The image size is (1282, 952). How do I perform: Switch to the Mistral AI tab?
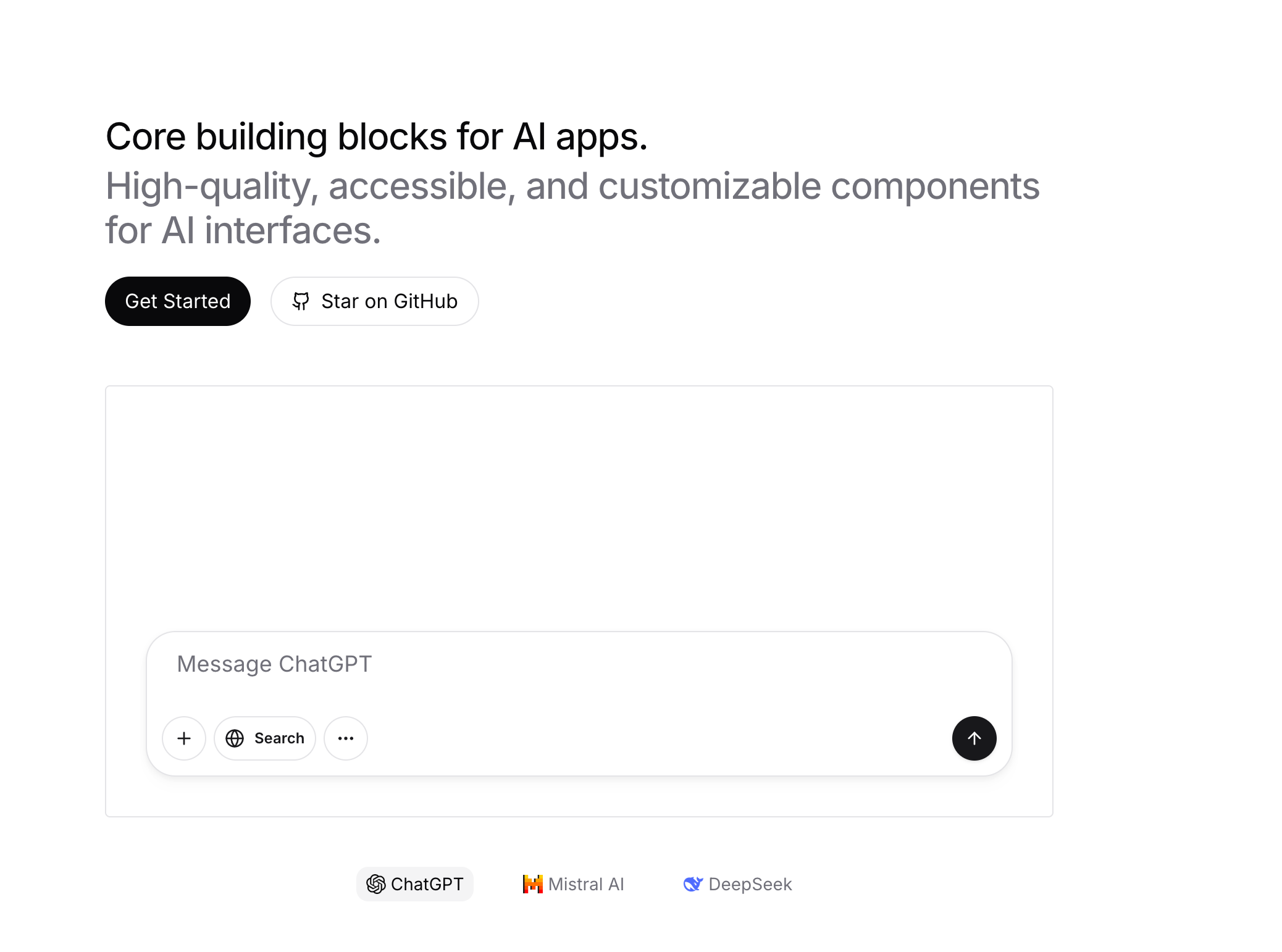click(574, 884)
